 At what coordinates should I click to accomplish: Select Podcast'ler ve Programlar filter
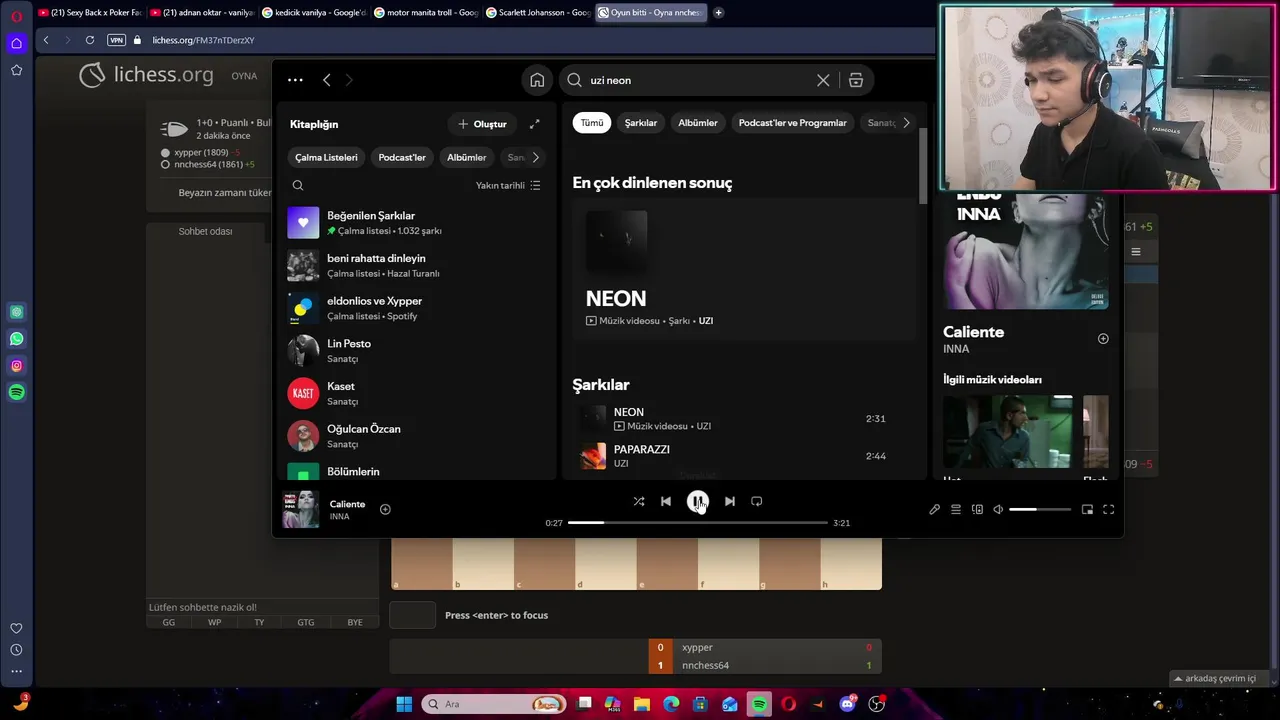click(x=792, y=123)
